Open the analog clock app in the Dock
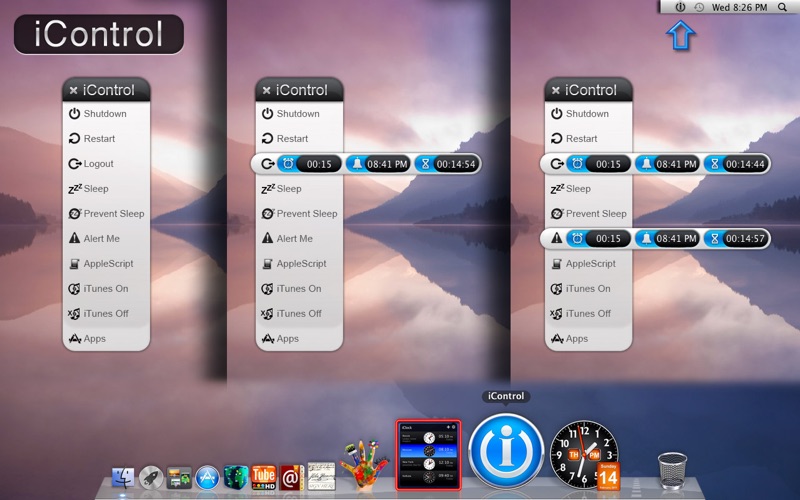The width and height of the screenshot is (800, 500). coord(585,456)
